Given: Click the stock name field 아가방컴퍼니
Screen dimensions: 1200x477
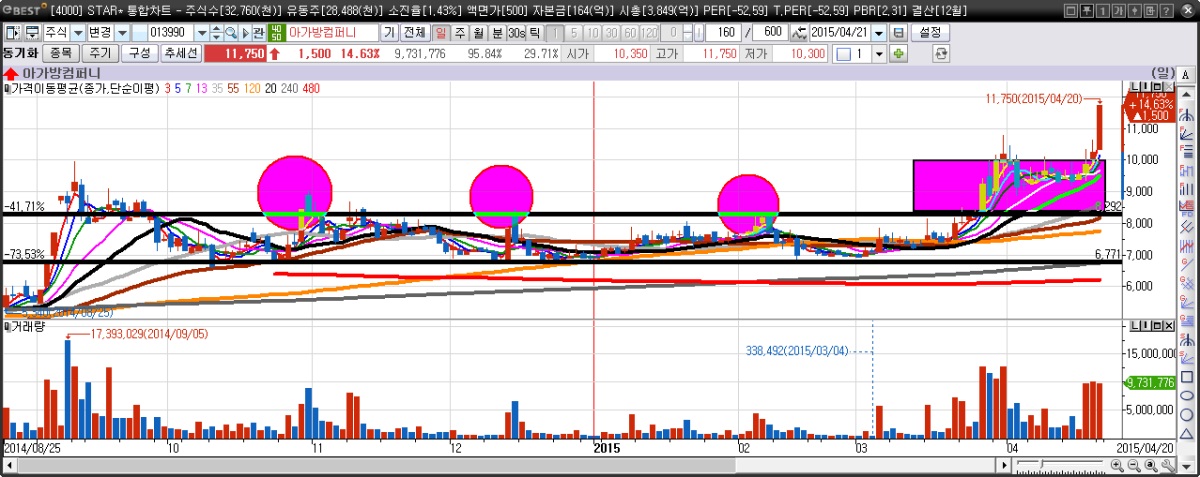Looking at the screenshot, I should (333, 32).
